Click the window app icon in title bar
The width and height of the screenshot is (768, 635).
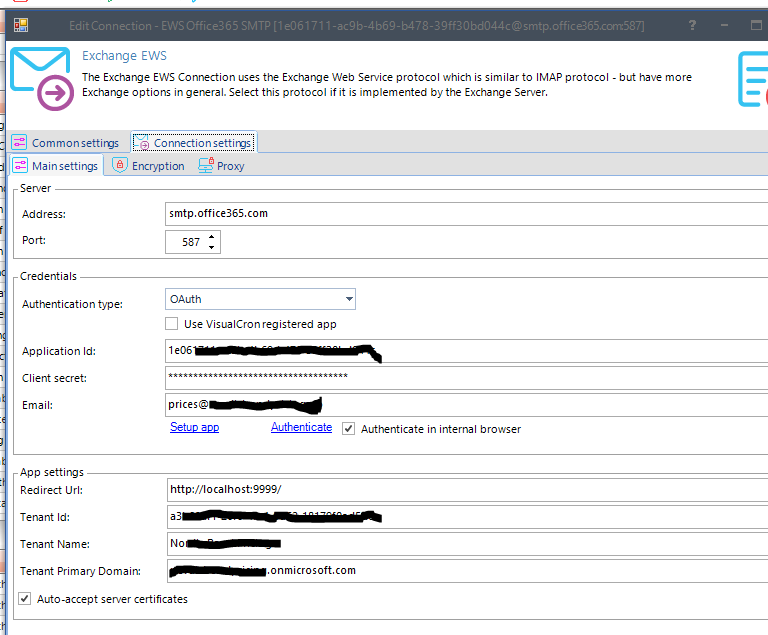(x=21, y=24)
